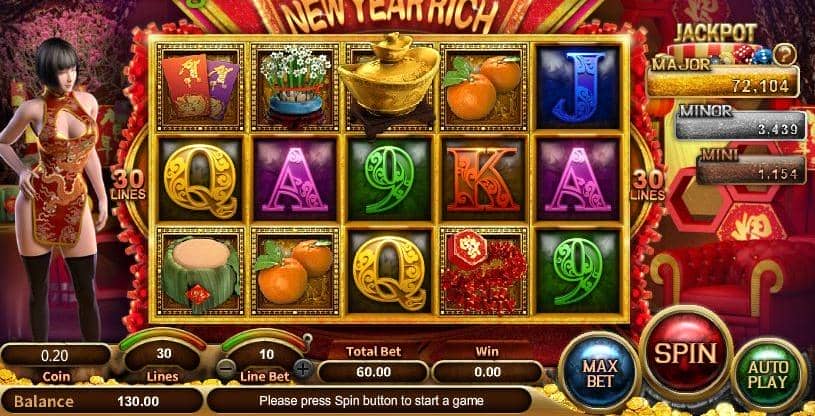Screen dimensions: 815x416
Task: Click the red SPIN button
Action: (x=686, y=352)
